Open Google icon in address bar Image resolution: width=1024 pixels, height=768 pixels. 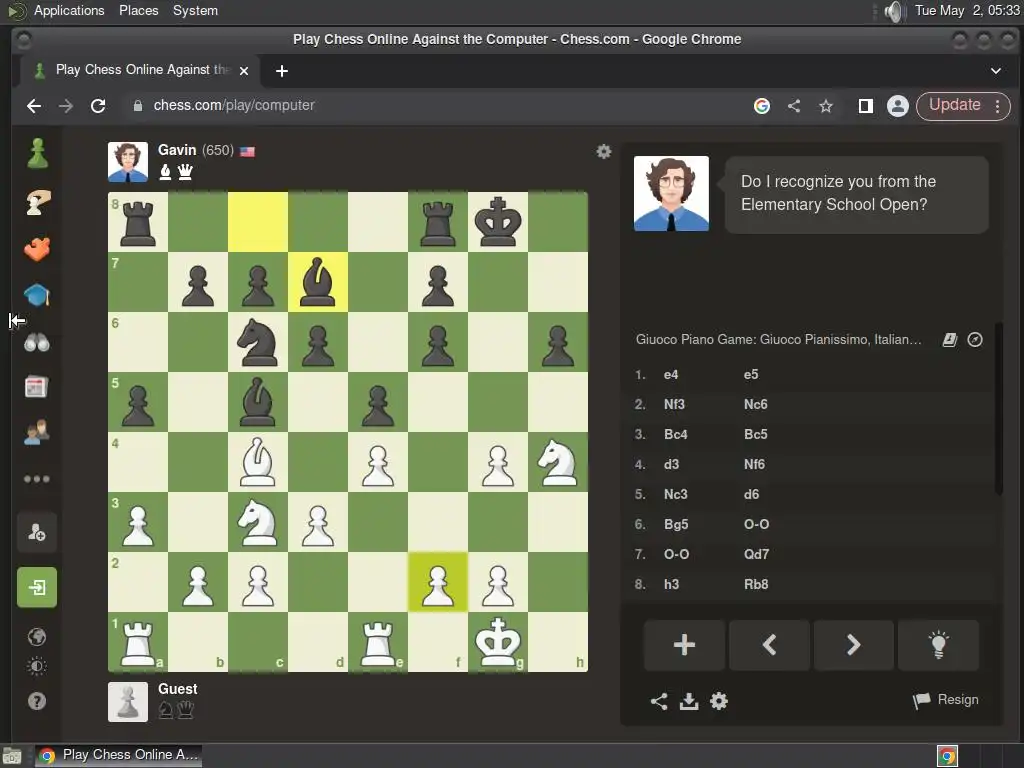point(761,106)
